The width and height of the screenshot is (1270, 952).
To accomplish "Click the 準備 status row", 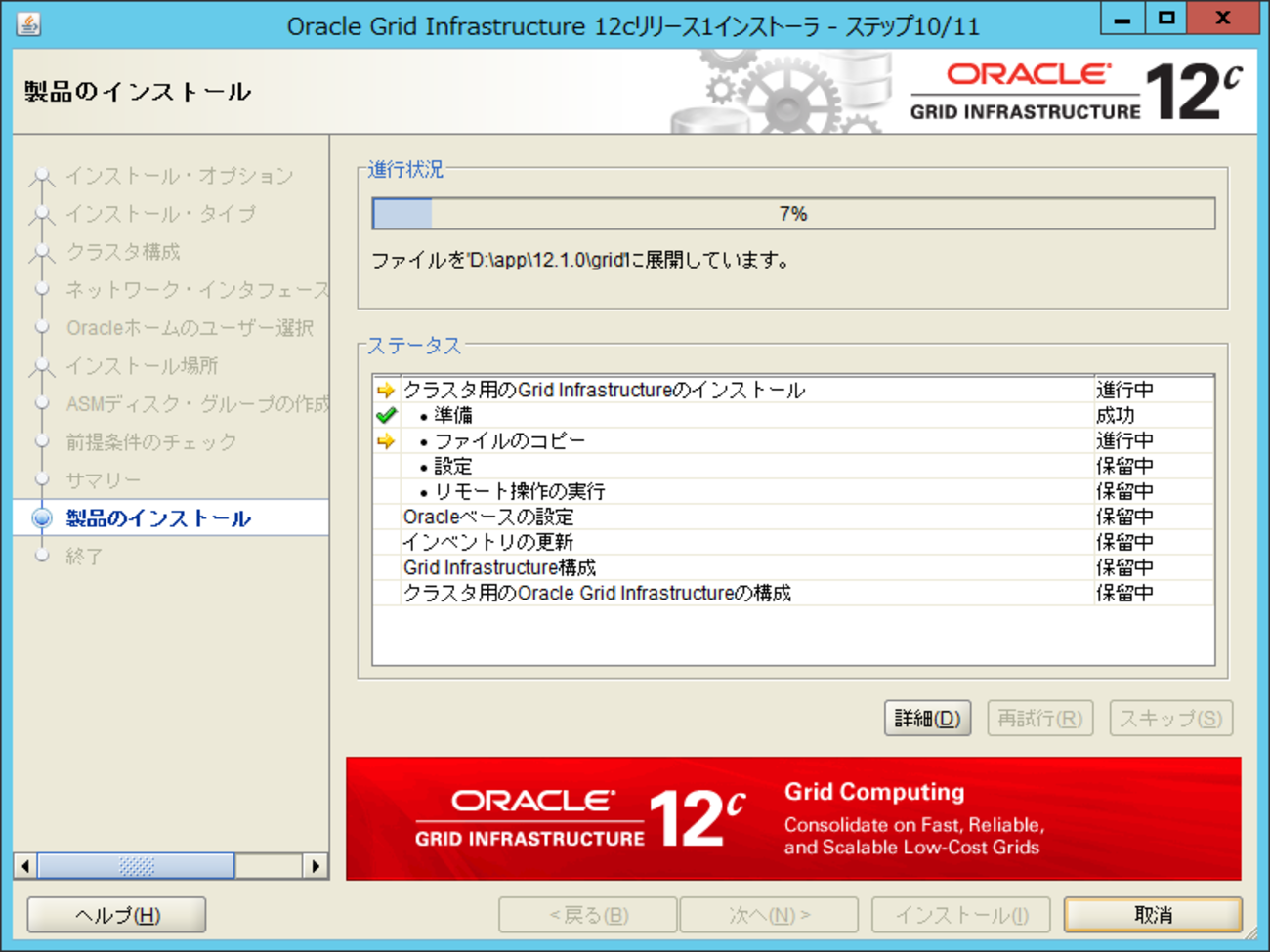I will point(793,415).
